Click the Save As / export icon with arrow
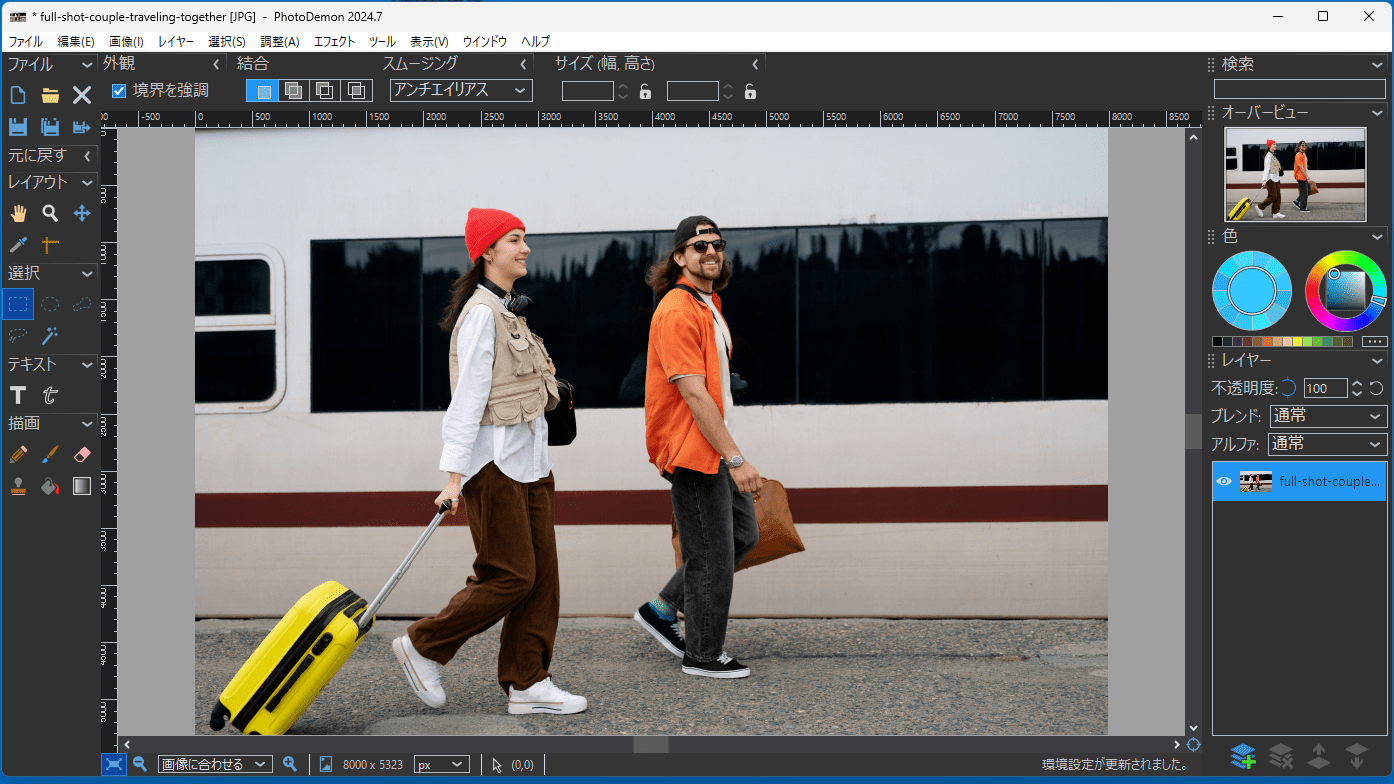The image size is (1394, 784). point(82,127)
